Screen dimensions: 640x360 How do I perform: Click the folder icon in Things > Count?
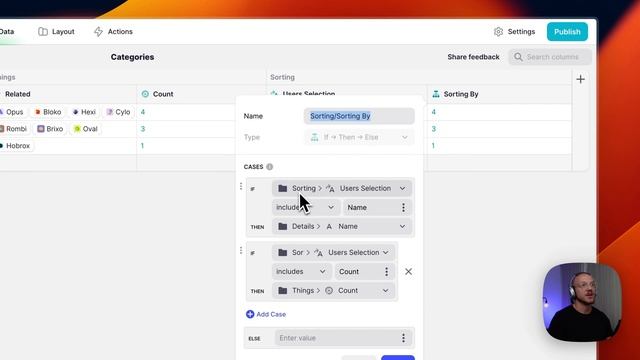[x=282, y=290]
